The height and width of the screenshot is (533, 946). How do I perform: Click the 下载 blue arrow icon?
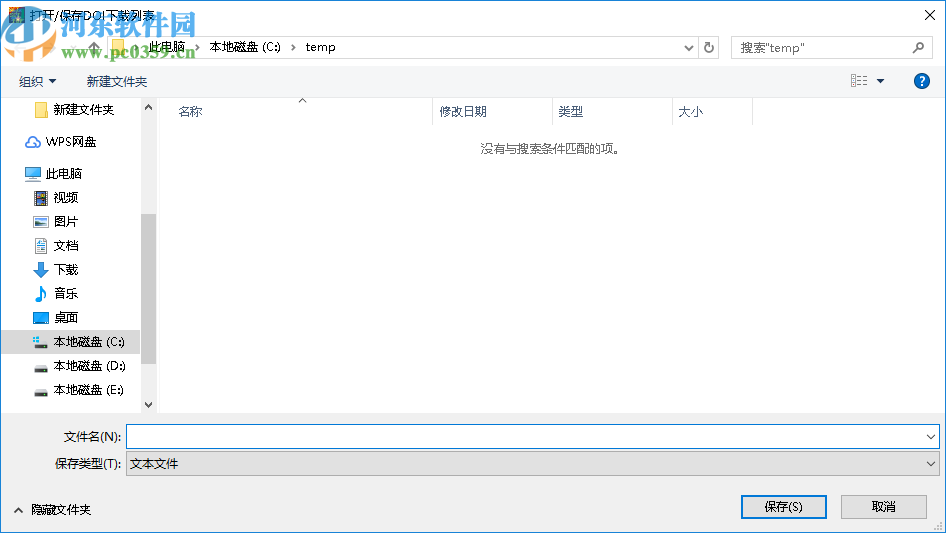click(40, 270)
